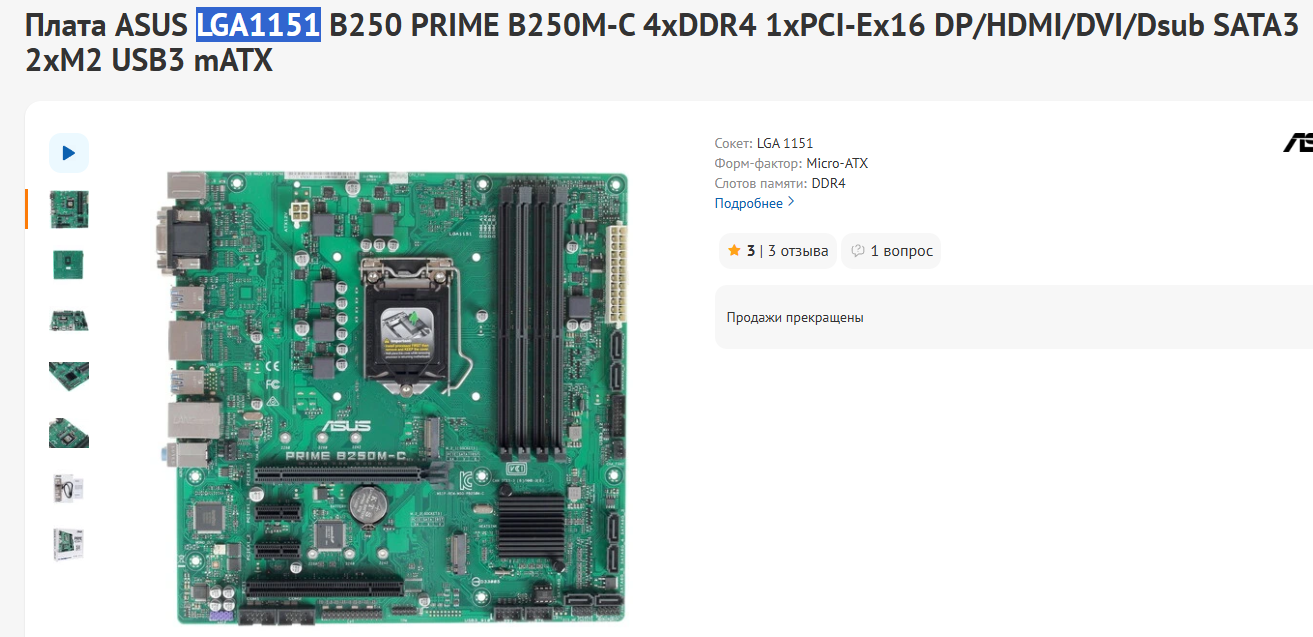Click the speech bubble question icon
The image size is (1313, 637).
858,251
